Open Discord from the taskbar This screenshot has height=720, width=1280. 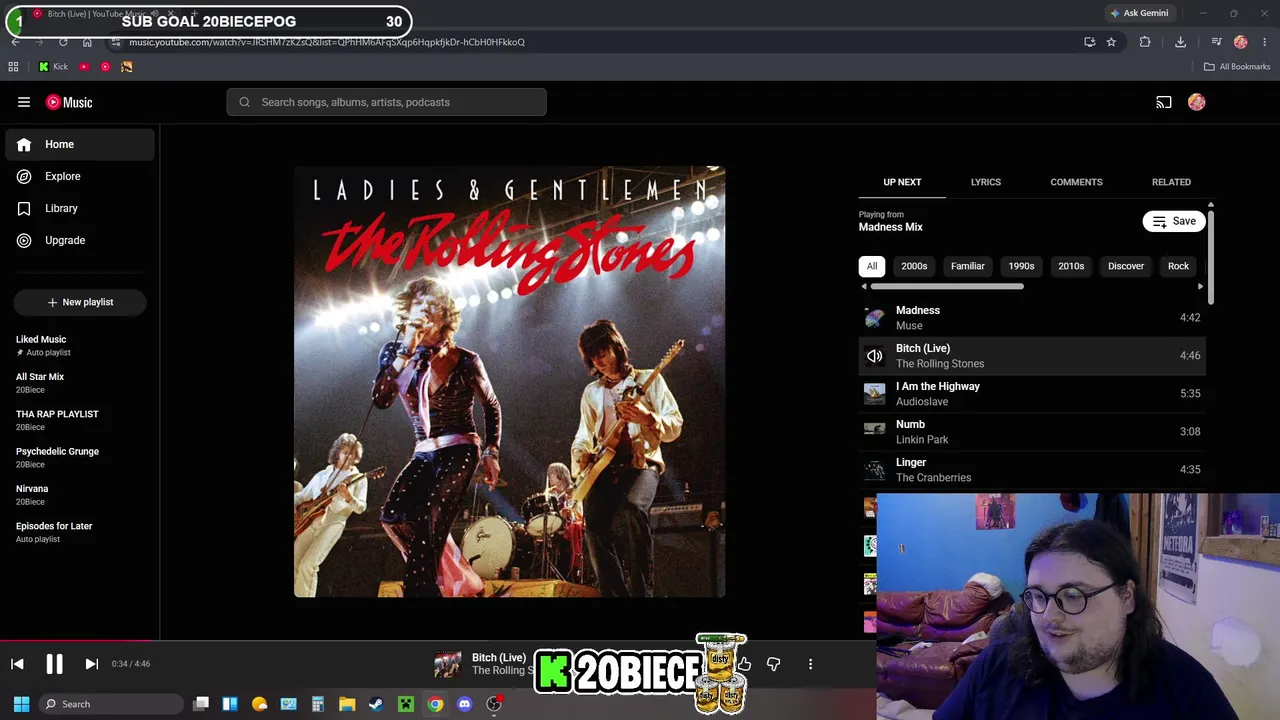[464, 704]
